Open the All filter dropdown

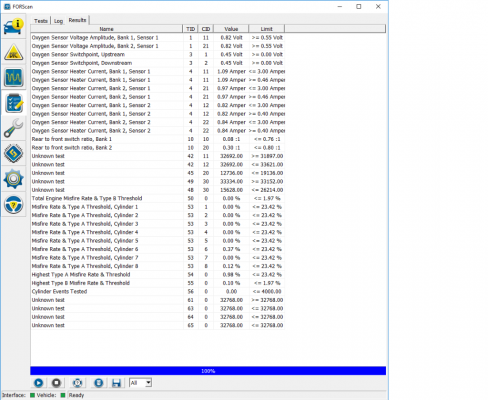click(140, 383)
